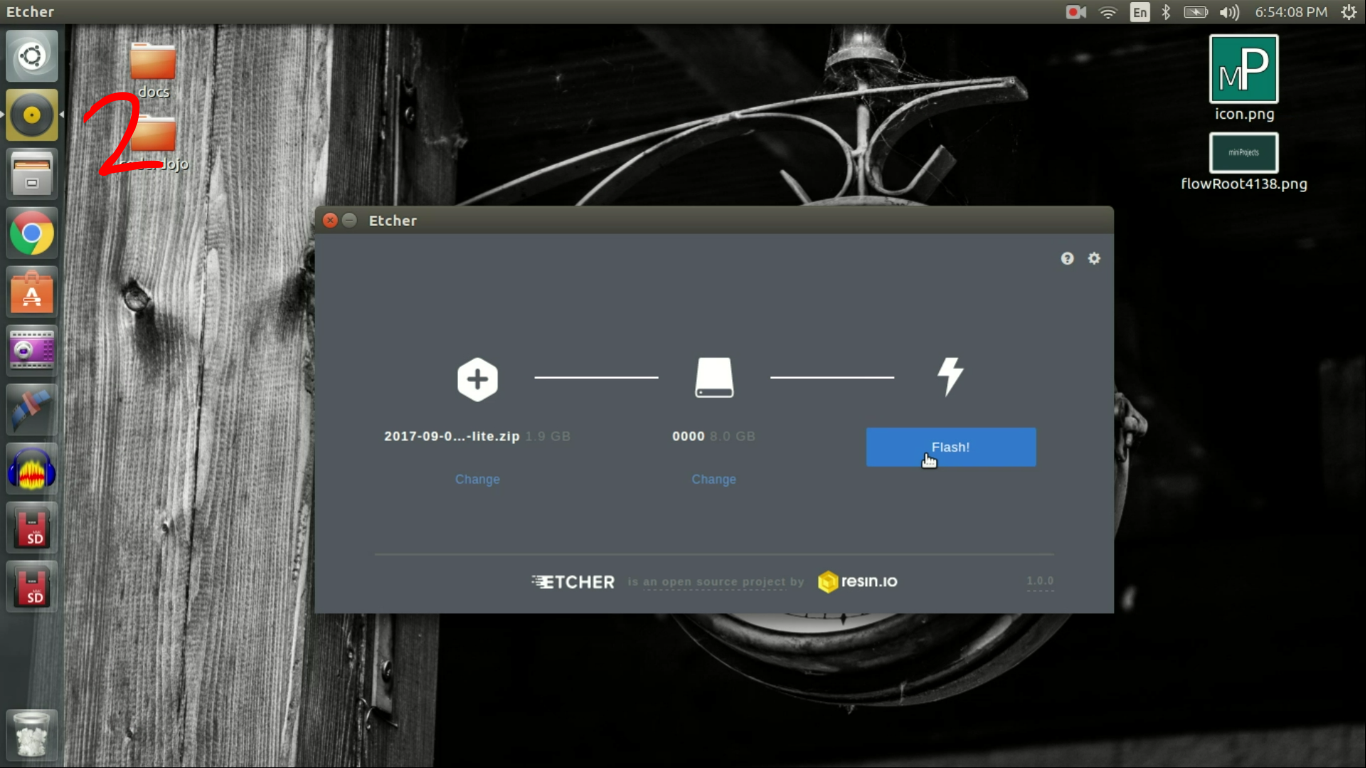Open the Files manager from launcher

click(x=32, y=174)
